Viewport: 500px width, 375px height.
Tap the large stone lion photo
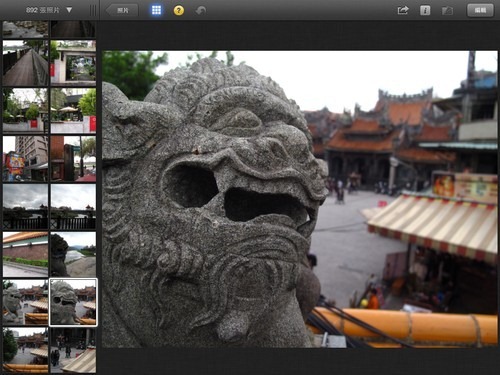300,199
